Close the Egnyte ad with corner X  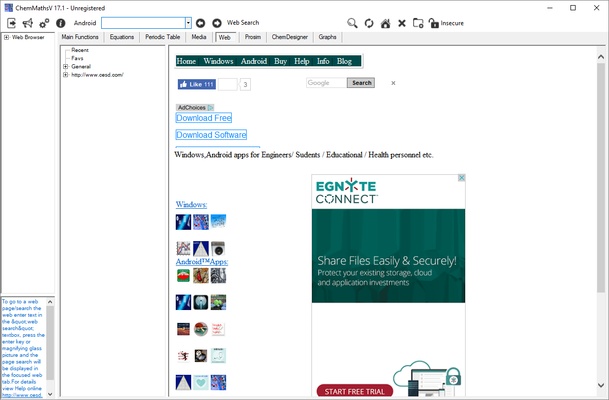coord(461,178)
